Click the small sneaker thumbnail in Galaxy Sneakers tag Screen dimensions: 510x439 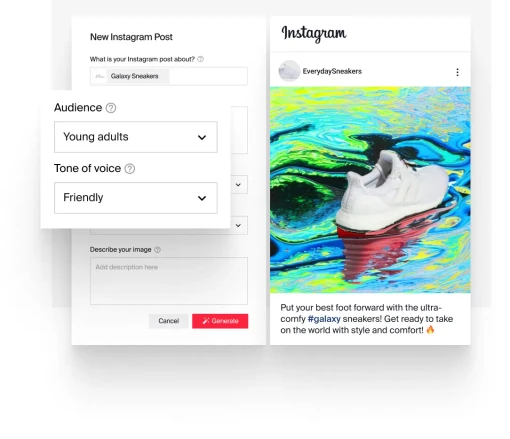[x=99, y=76]
